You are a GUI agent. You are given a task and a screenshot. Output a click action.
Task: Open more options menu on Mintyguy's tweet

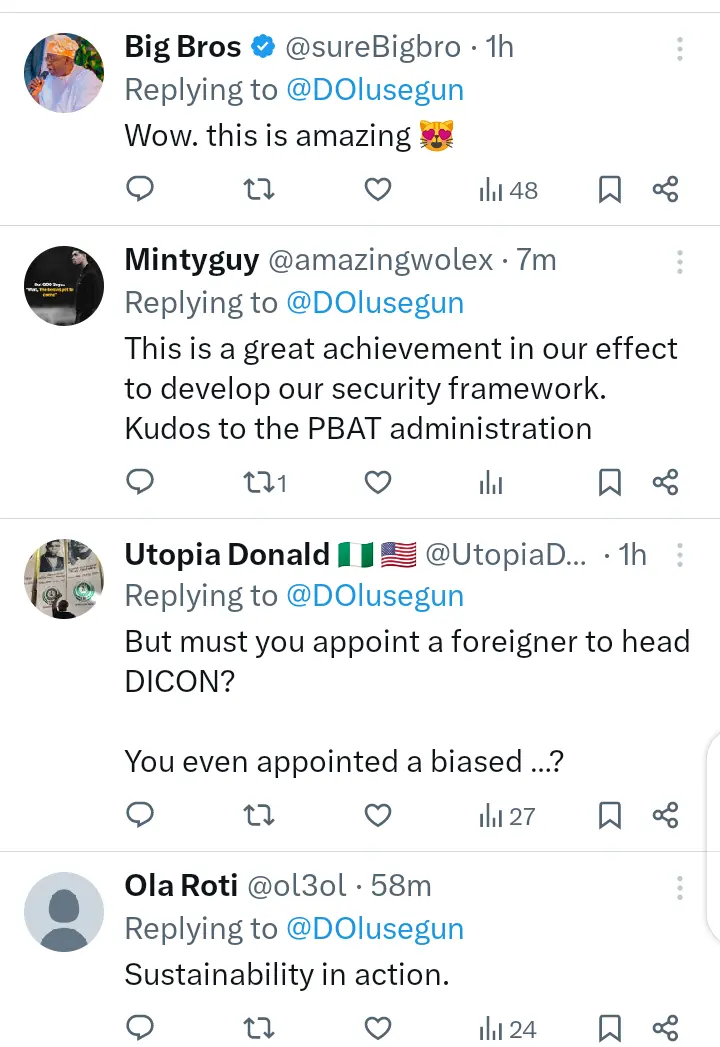680,261
